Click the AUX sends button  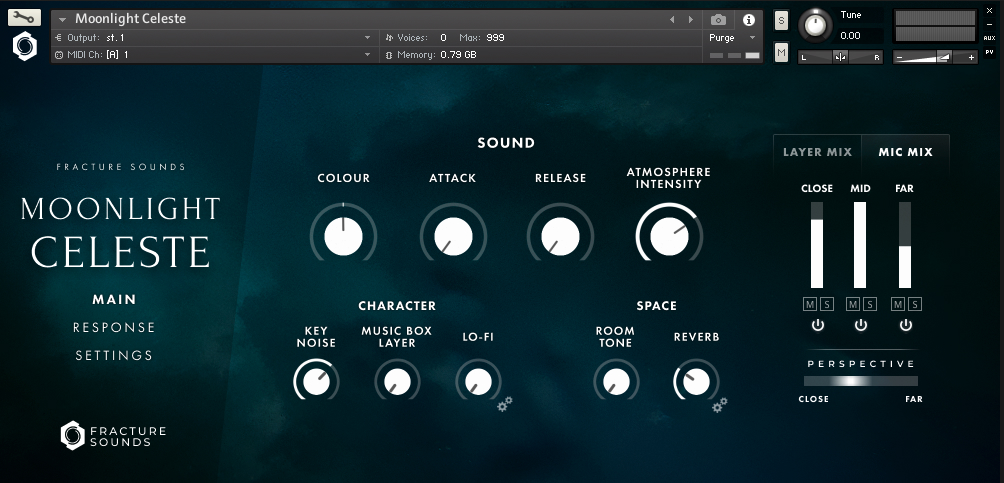click(x=990, y=38)
